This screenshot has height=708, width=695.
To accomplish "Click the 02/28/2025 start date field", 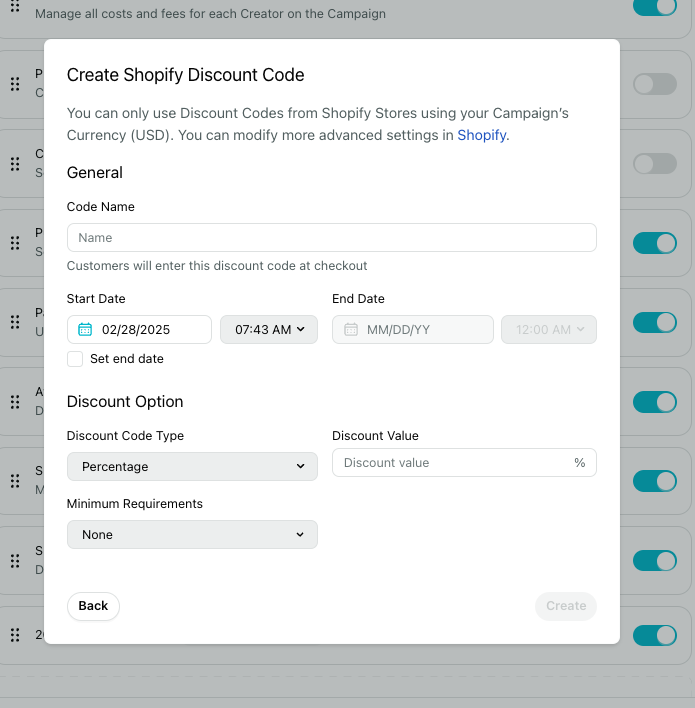I will [139, 330].
